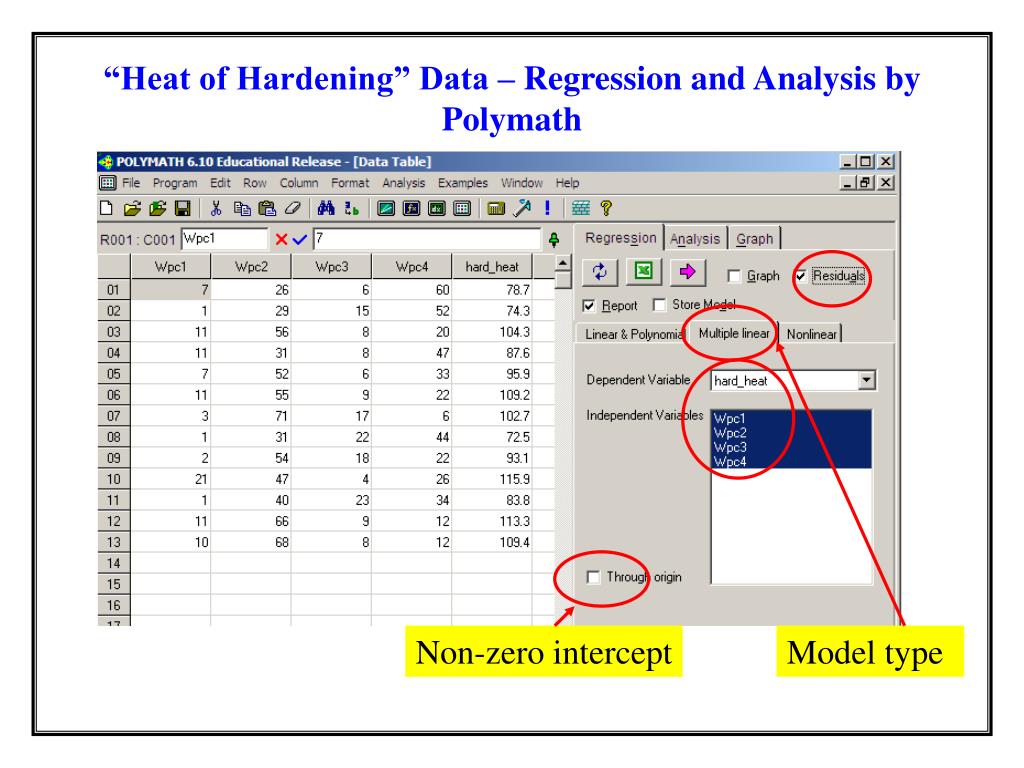Click the Eraser clear icon
The height and width of the screenshot is (768, 1024).
[x=293, y=208]
